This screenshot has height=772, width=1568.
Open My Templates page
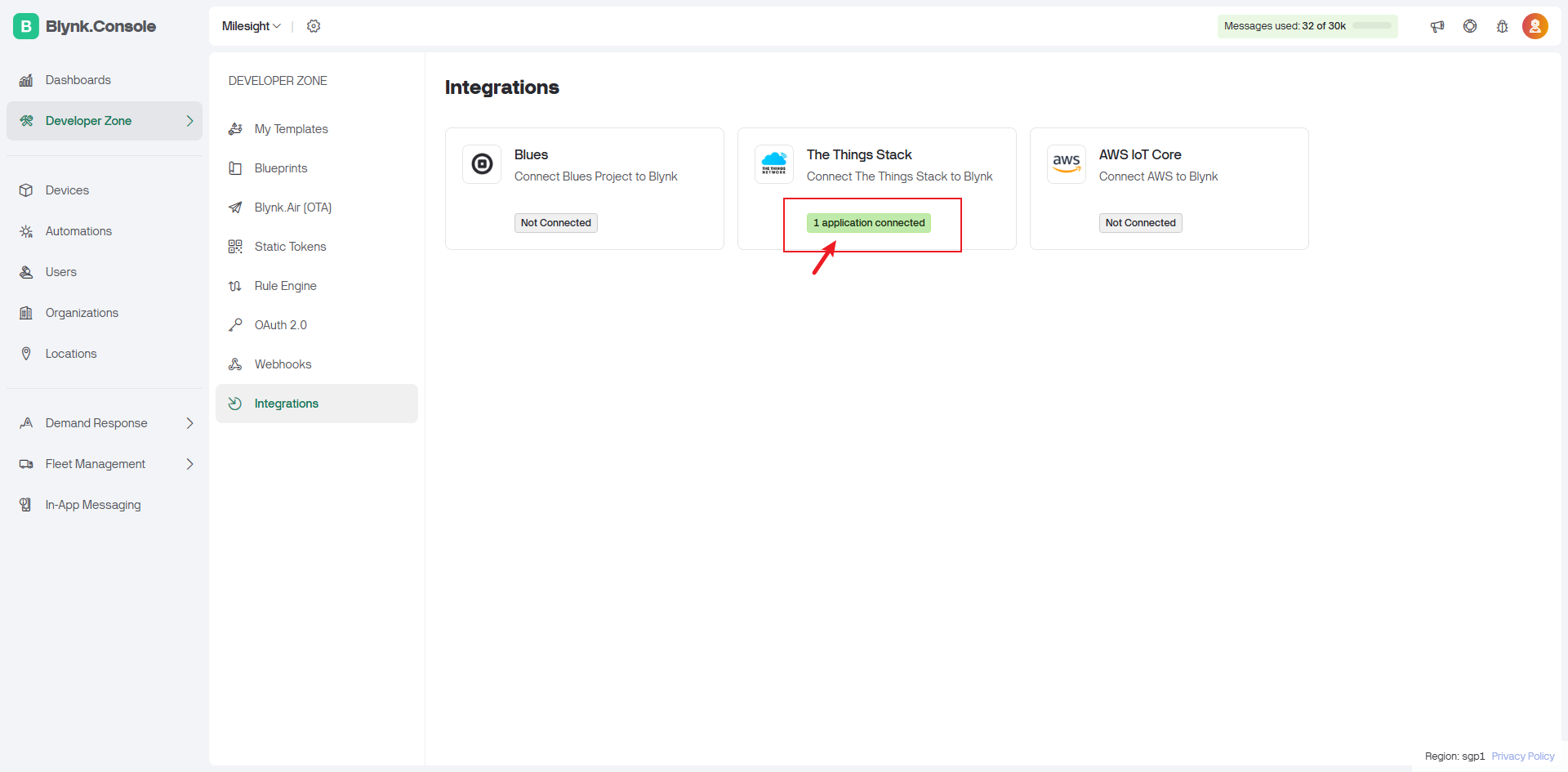pyautogui.click(x=317, y=129)
